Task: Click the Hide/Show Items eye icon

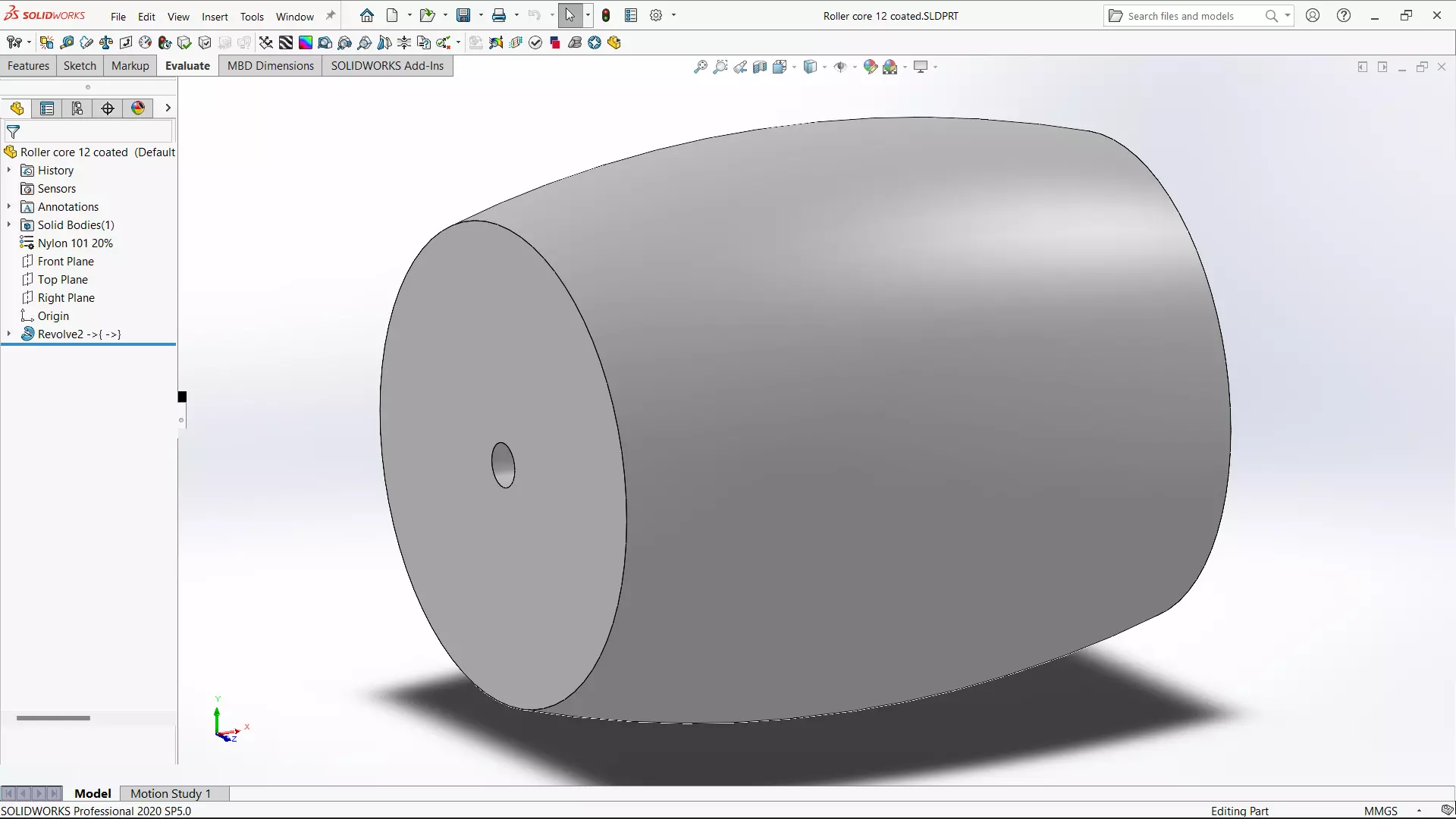Action: coord(840,67)
